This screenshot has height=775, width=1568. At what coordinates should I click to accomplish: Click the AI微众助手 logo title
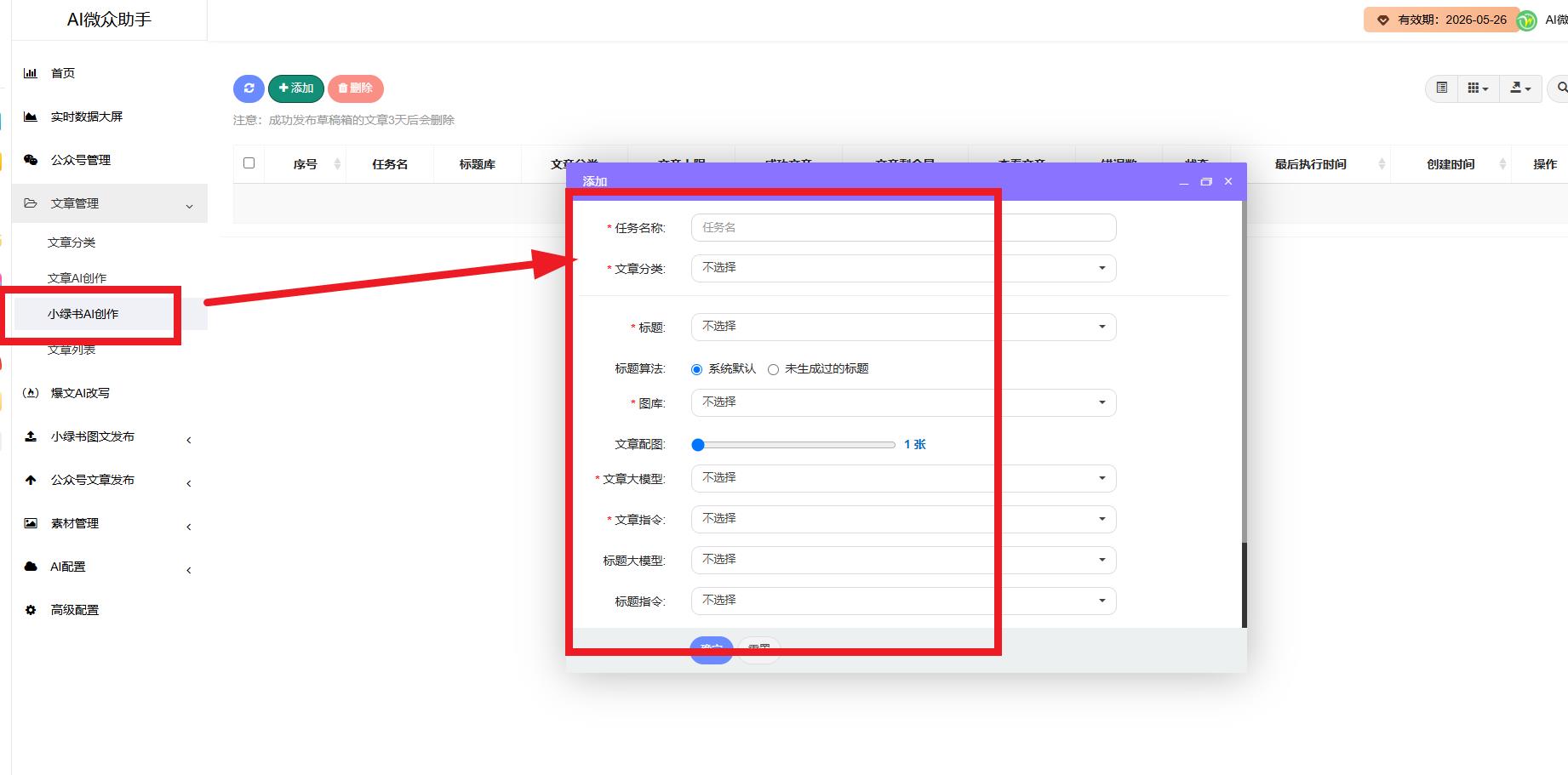click(109, 20)
